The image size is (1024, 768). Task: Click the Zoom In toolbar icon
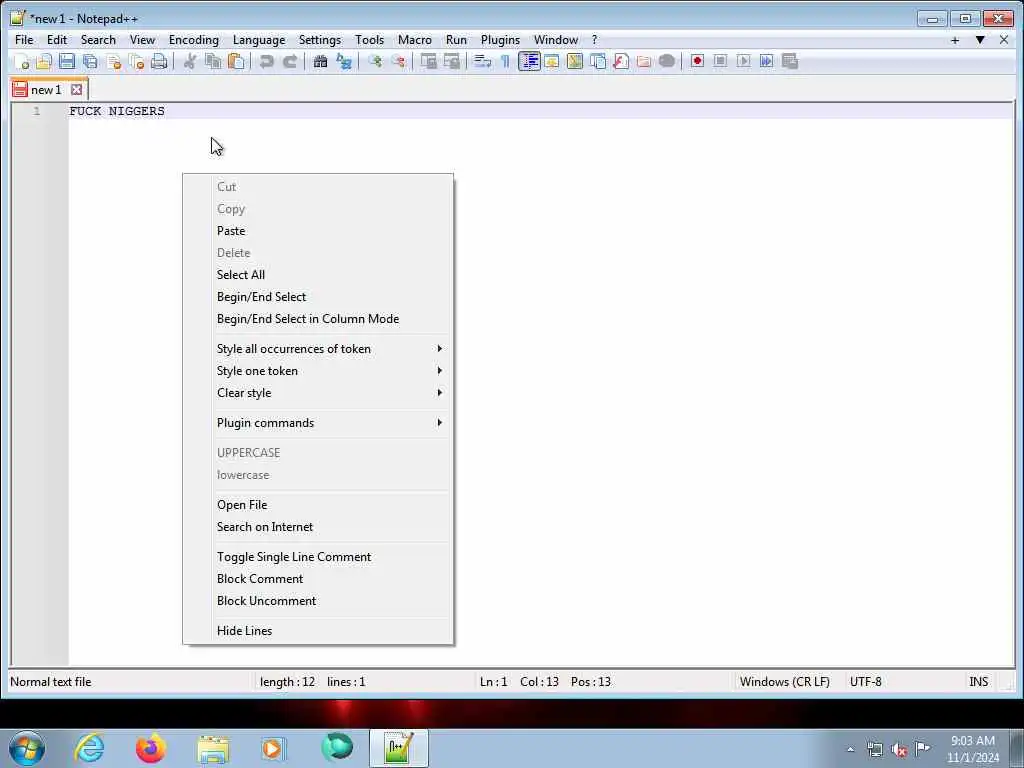[x=375, y=61]
